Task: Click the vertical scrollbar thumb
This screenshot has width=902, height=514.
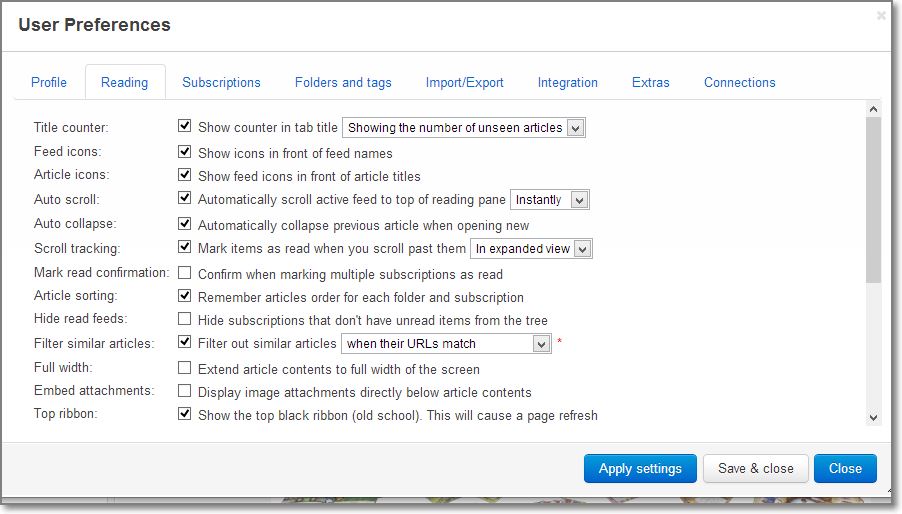Action: (873, 200)
